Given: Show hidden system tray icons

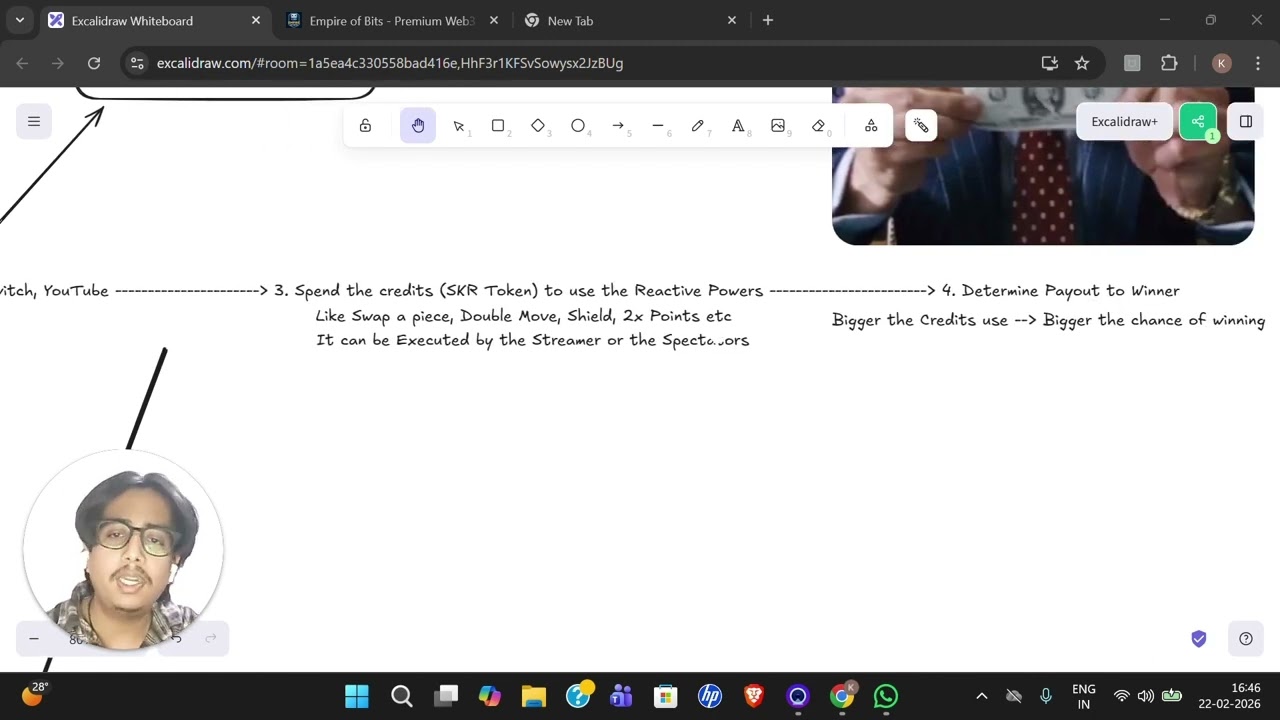Looking at the screenshot, I should point(982,696).
